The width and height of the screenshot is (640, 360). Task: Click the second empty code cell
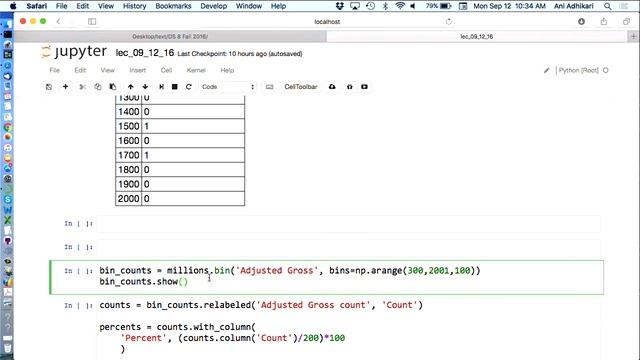[x=349, y=247]
